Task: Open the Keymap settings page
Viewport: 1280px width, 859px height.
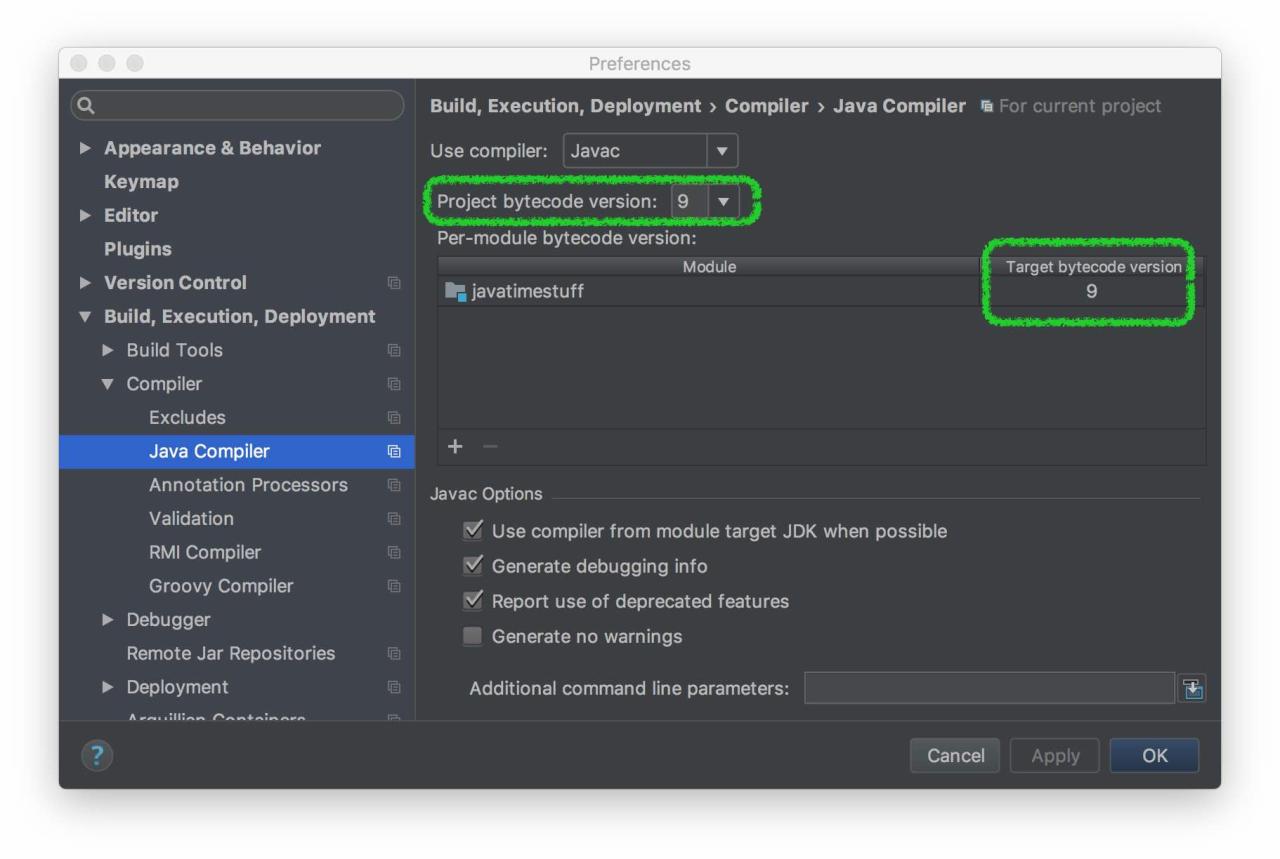Action: (x=141, y=182)
